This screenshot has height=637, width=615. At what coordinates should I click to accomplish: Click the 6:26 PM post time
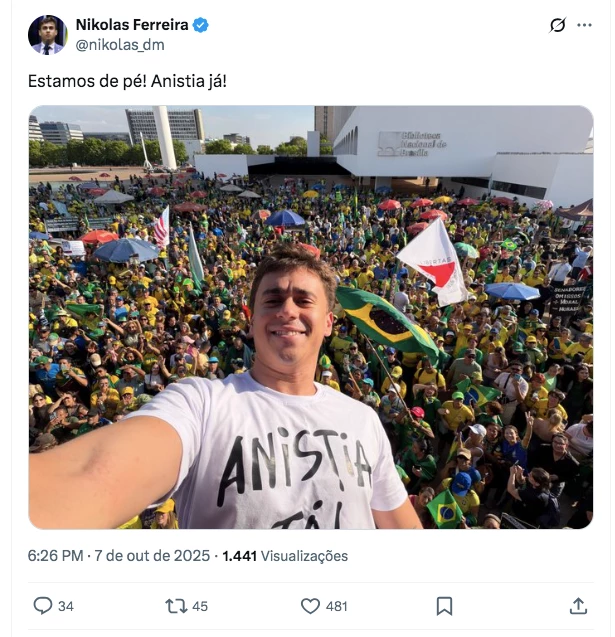pos(56,556)
